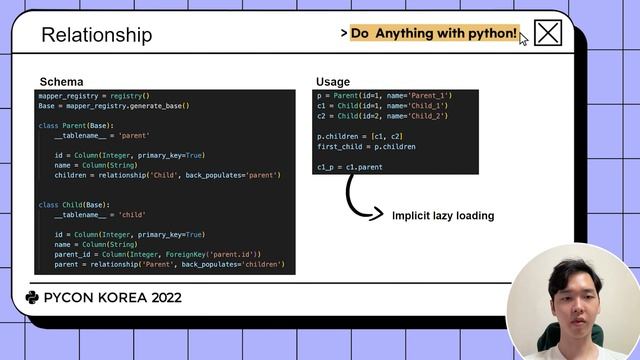
Task: Click the 'class Child(Base):' code line
Action: click(74, 205)
